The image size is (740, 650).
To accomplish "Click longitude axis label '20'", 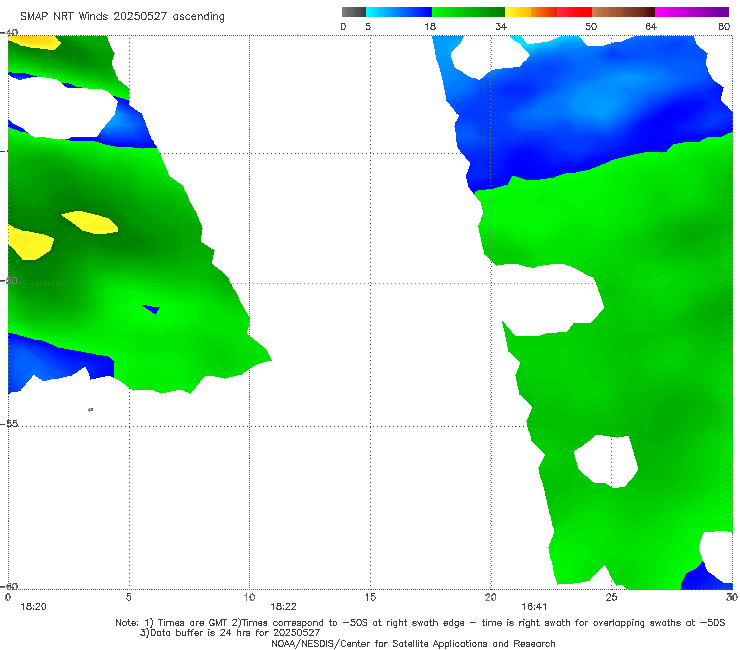I will pyautogui.click(x=490, y=598).
